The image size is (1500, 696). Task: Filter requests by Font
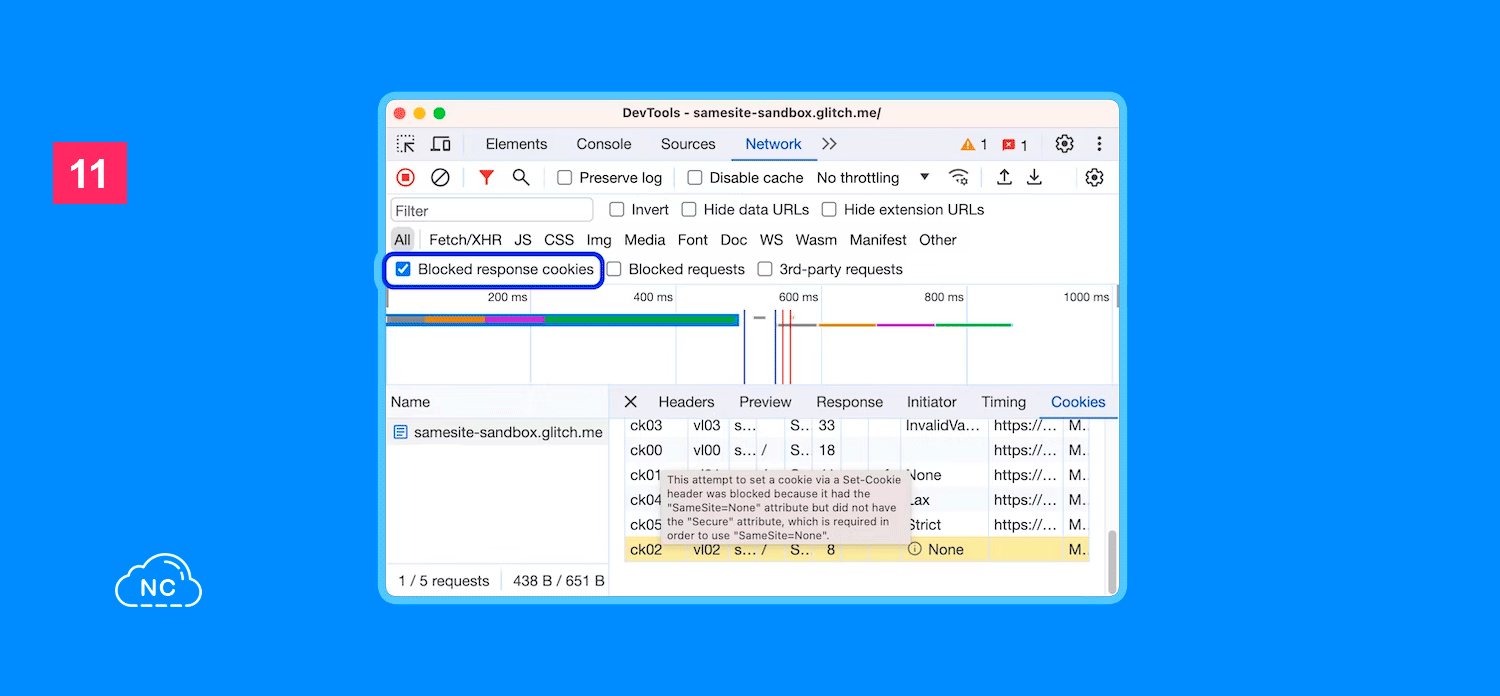point(692,240)
